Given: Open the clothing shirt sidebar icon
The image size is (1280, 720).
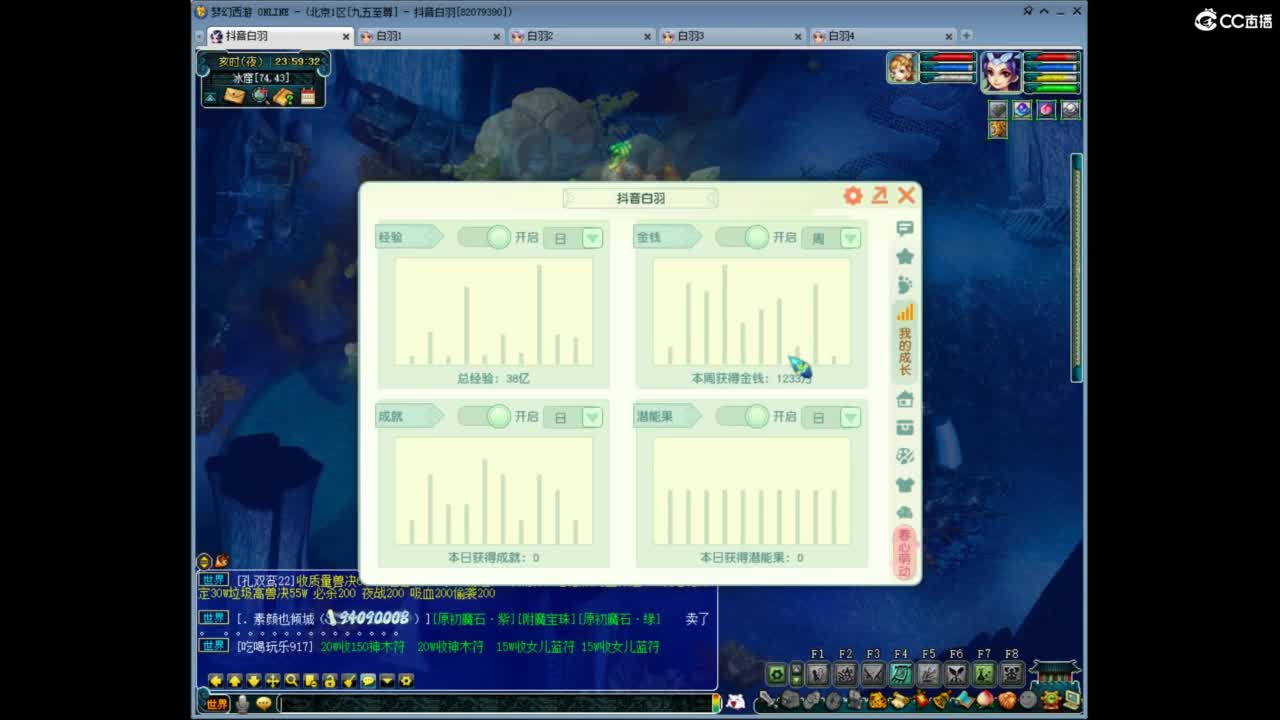Looking at the screenshot, I should coord(905,485).
